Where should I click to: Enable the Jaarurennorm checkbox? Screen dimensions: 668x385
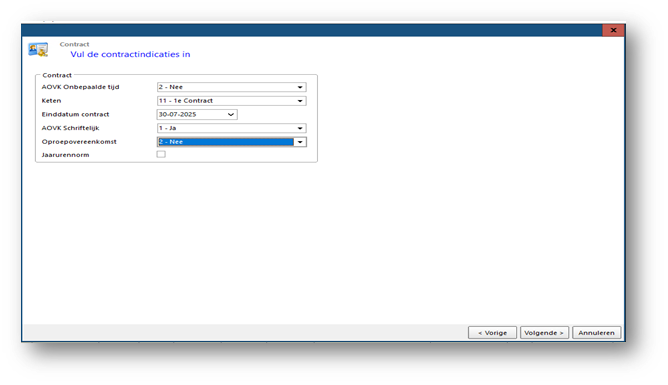coord(161,154)
